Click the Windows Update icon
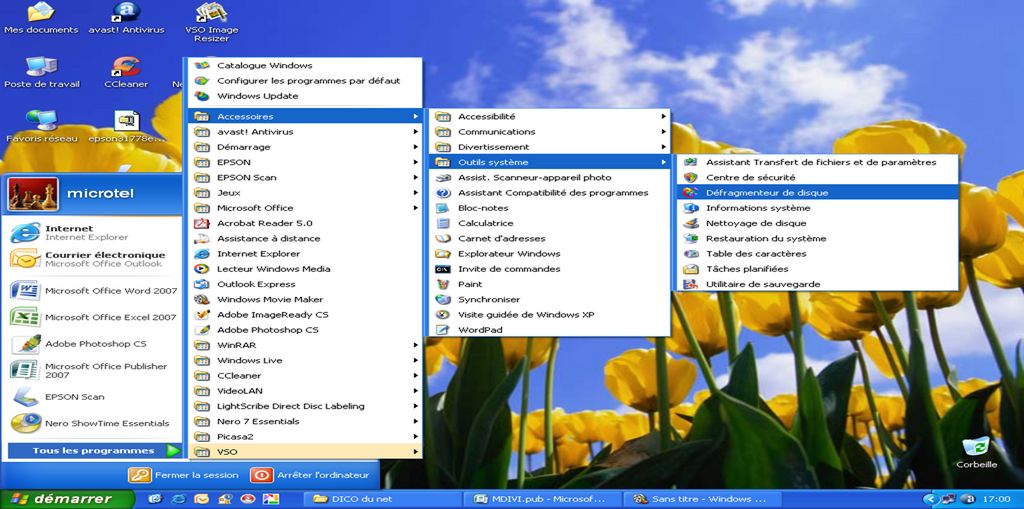The width and height of the screenshot is (1024, 509). (x=202, y=96)
